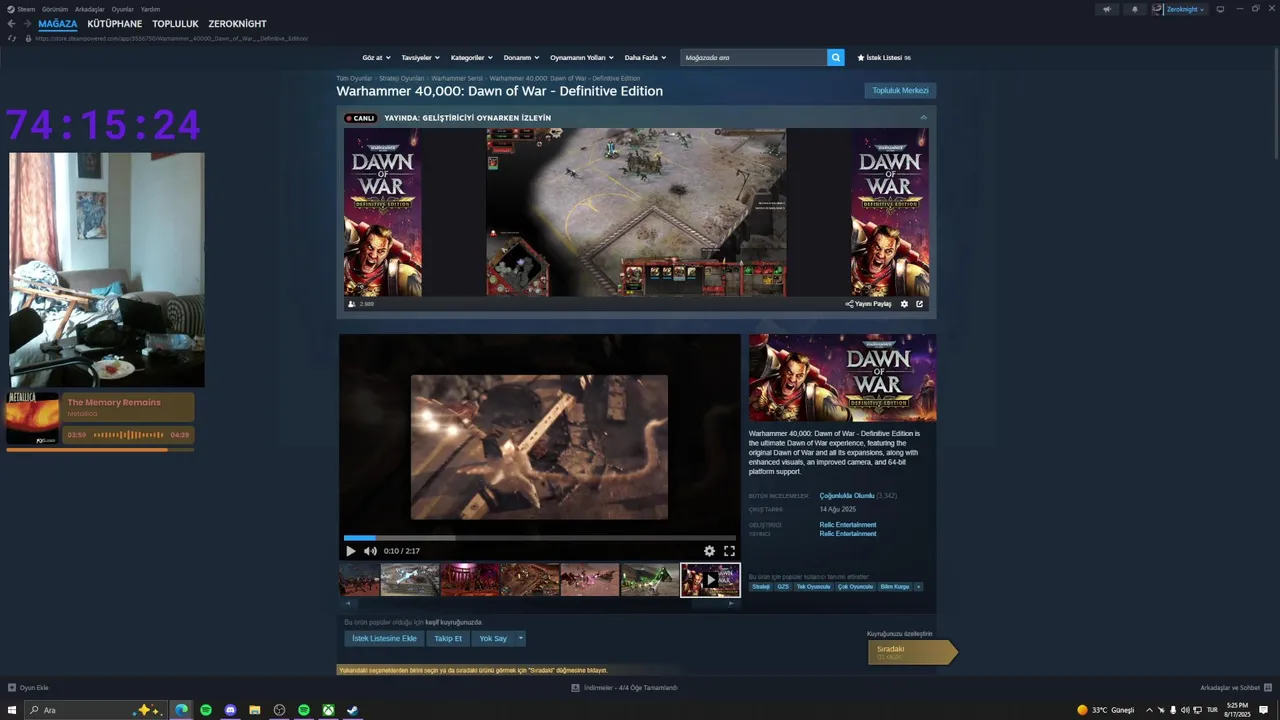
Task: Enter fullscreen for the trailer video
Action: point(729,551)
